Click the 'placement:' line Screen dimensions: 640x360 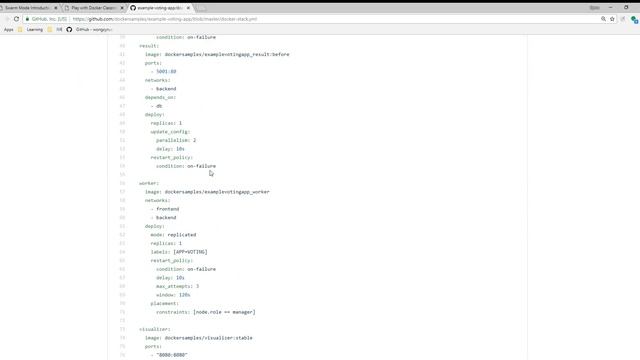pos(164,303)
